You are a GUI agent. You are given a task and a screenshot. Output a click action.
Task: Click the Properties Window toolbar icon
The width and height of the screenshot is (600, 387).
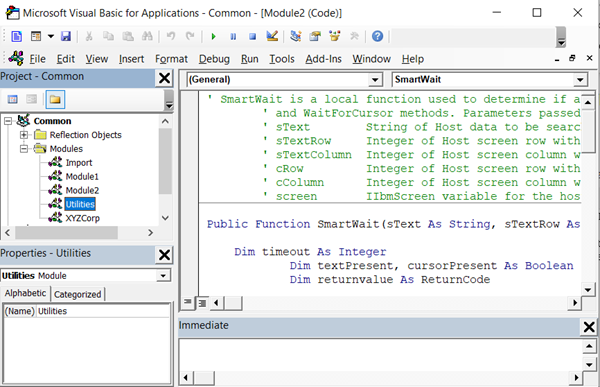click(315, 36)
